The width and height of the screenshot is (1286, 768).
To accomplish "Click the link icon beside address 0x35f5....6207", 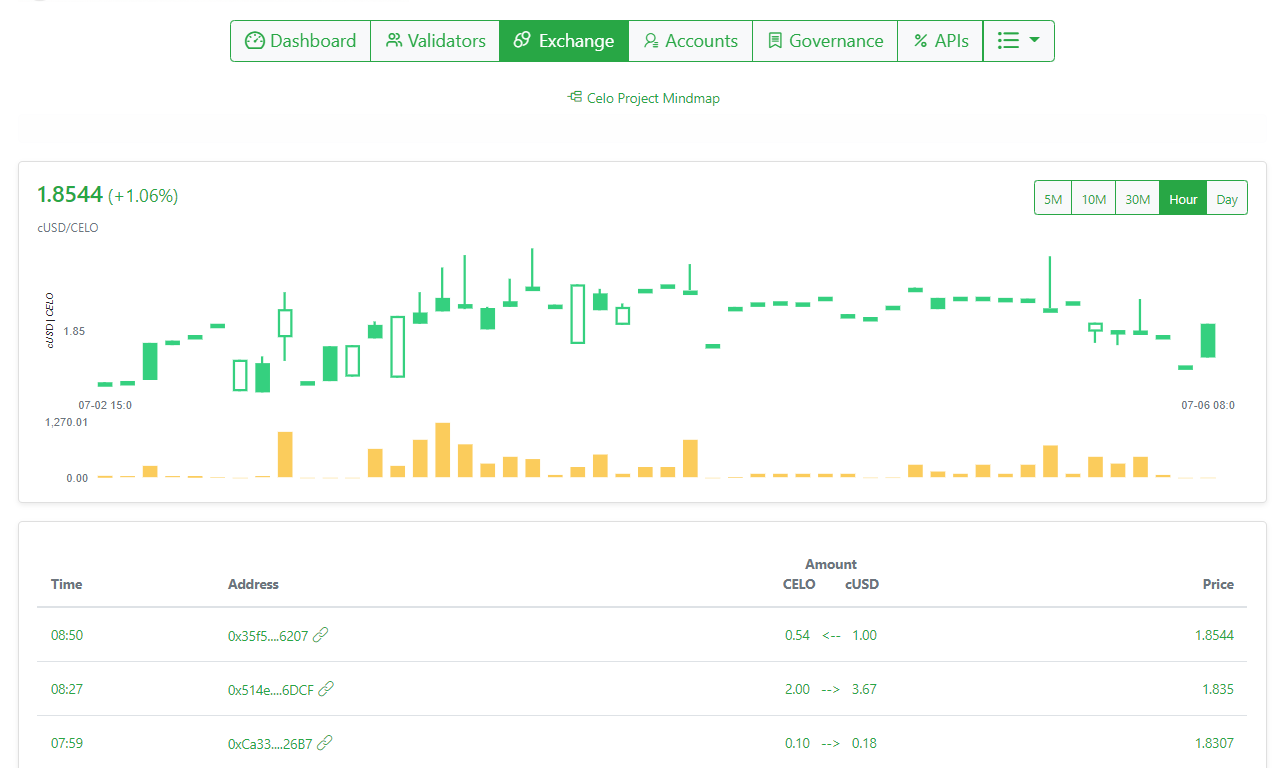I will pyautogui.click(x=320, y=635).
